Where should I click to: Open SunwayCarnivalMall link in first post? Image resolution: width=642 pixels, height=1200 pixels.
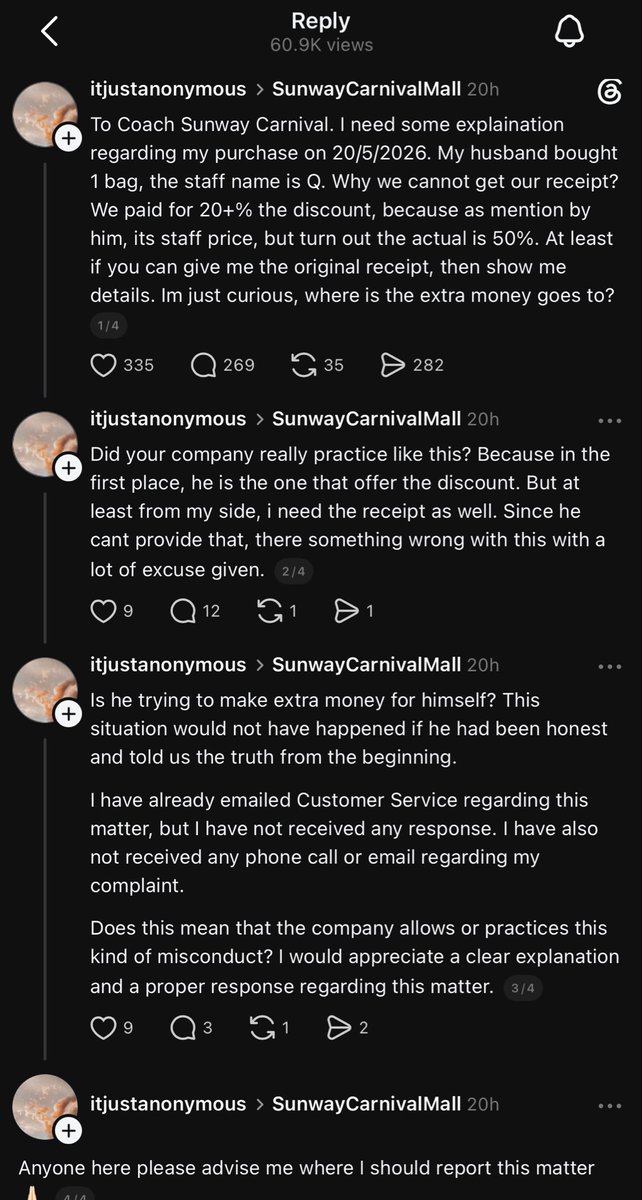point(366,89)
